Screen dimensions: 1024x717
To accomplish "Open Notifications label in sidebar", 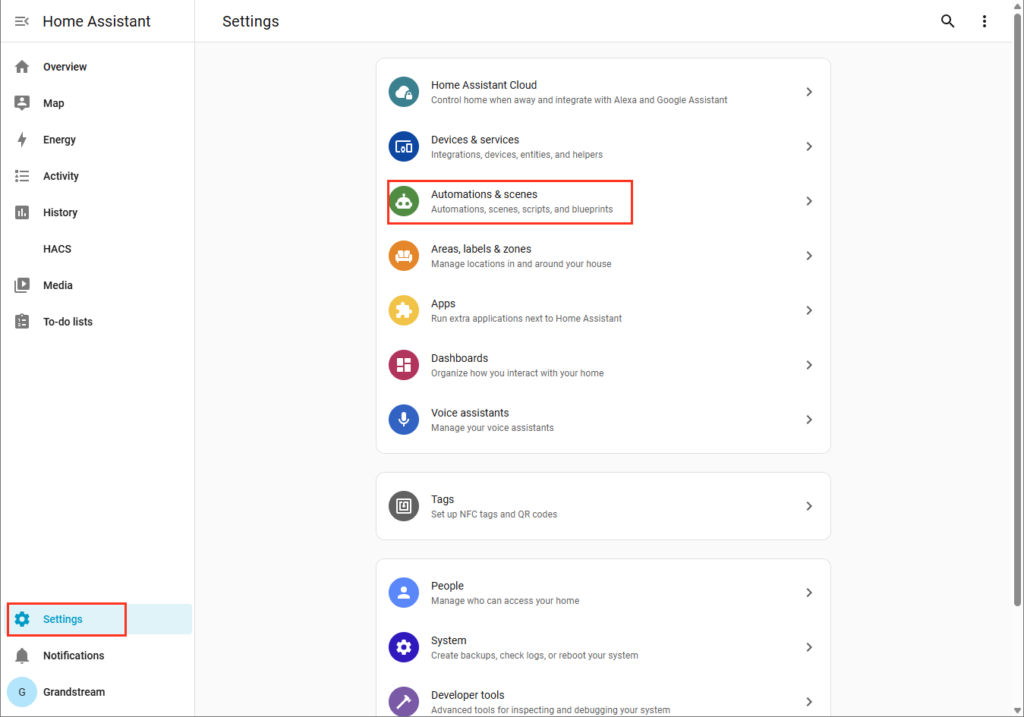I will 74,656.
